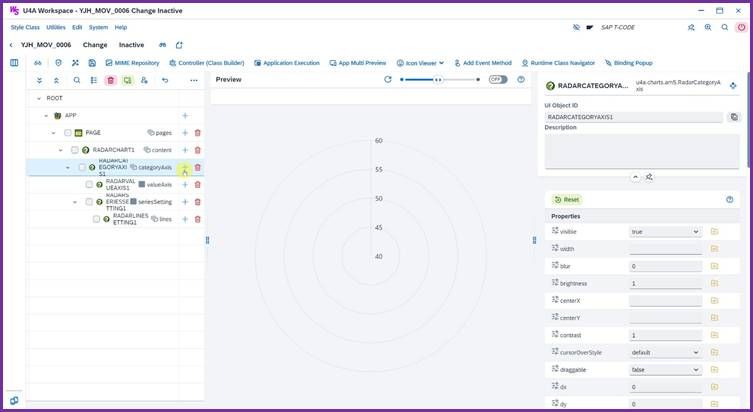Collapse the RADARCHART1 tree node
The image size is (753, 412).
click(61, 150)
